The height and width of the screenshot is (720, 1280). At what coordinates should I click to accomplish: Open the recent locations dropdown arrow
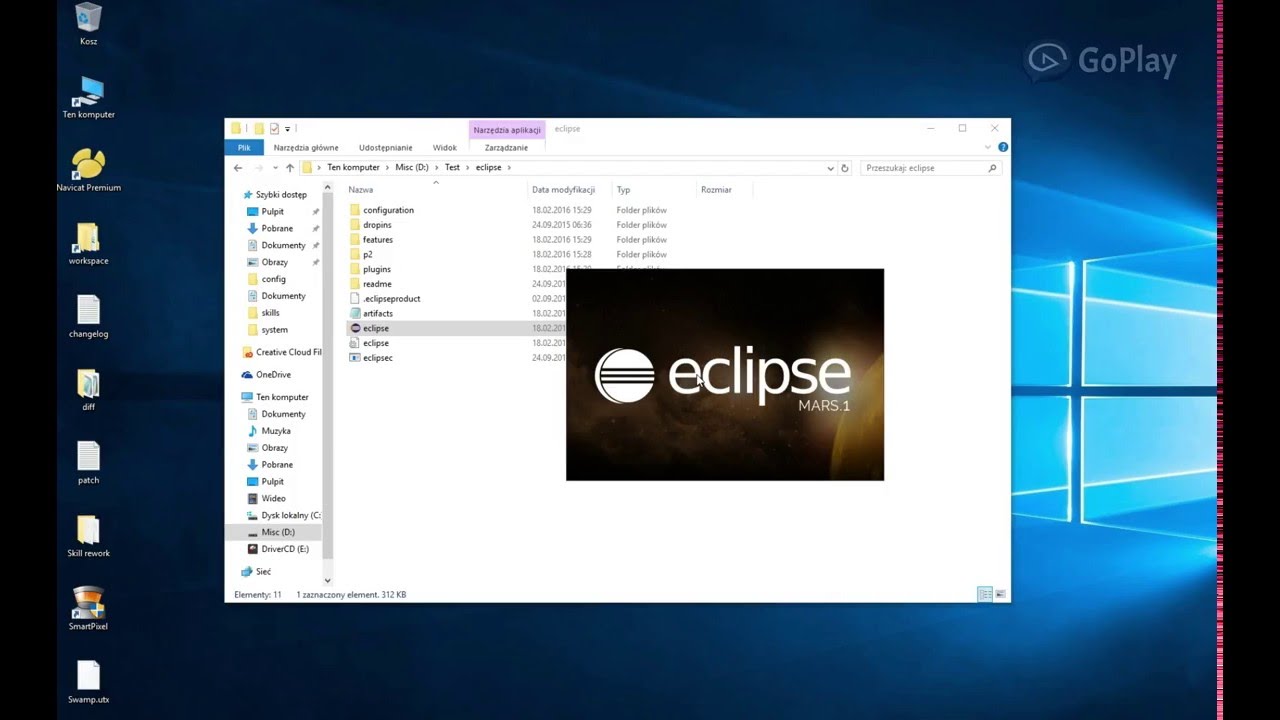274,168
